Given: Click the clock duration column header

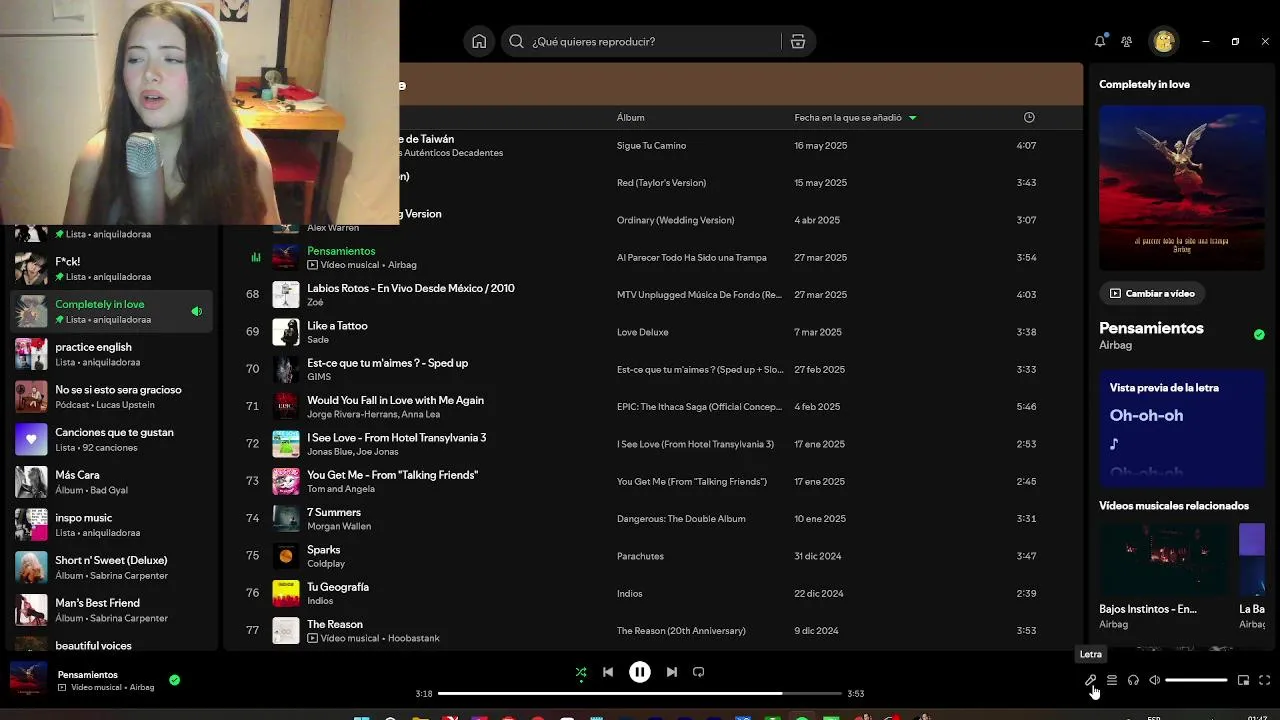Looking at the screenshot, I should click(x=1029, y=117).
